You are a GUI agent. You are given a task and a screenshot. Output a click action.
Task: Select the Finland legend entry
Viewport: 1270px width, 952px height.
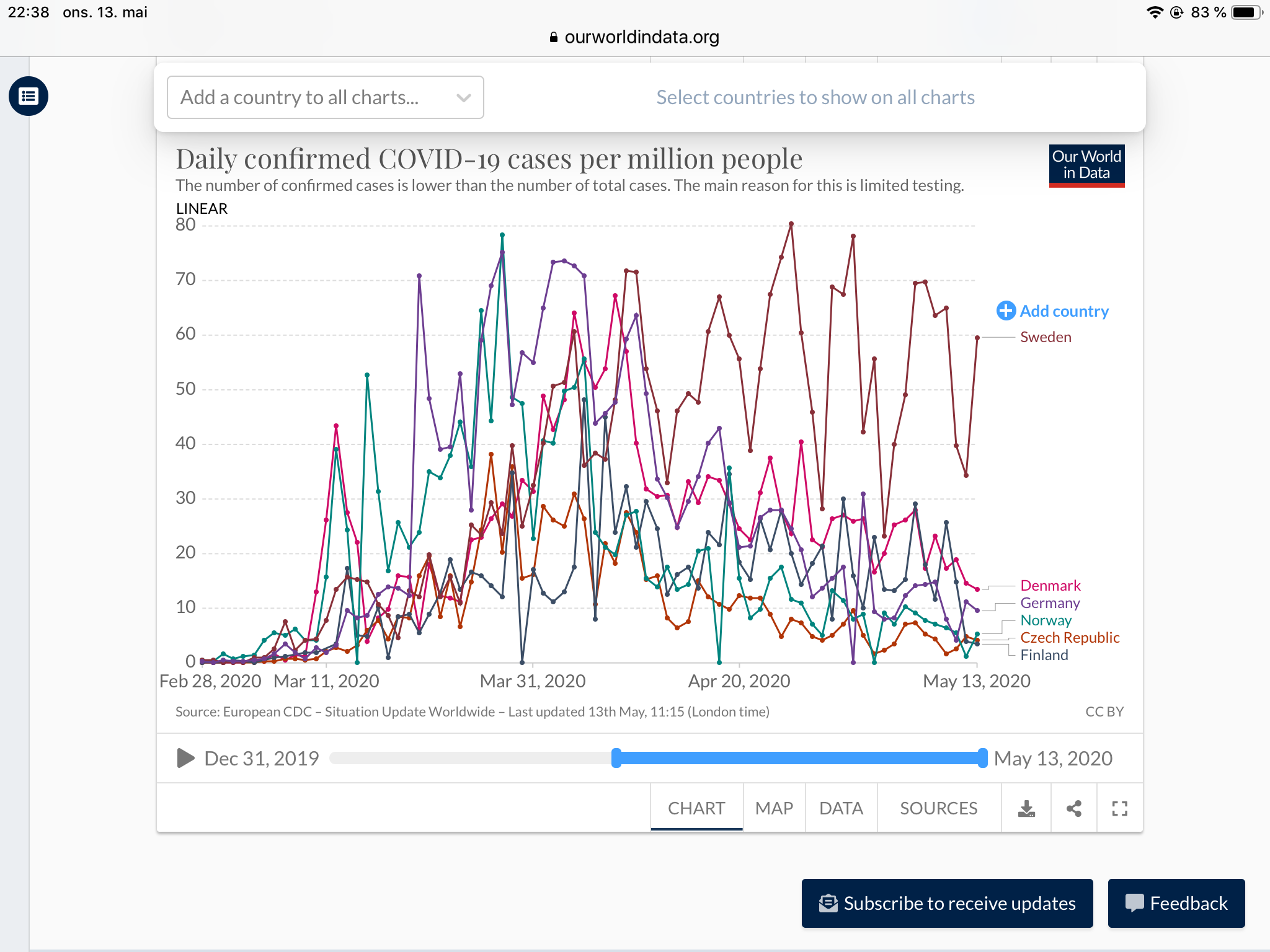1044,654
